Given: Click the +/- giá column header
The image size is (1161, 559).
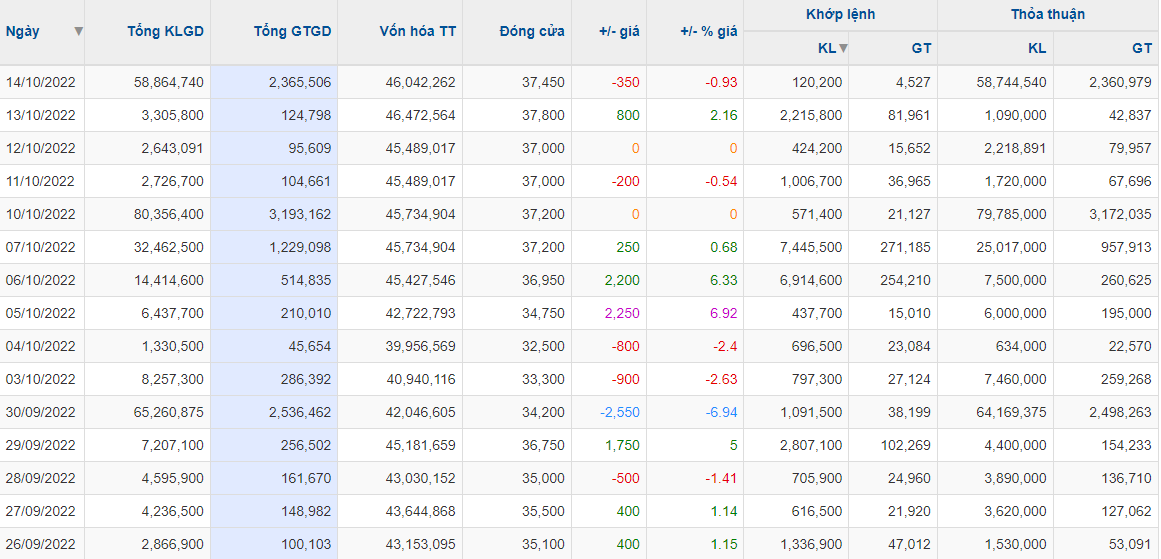Looking at the screenshot, I should pyautogui.click(x=619, y=31).
